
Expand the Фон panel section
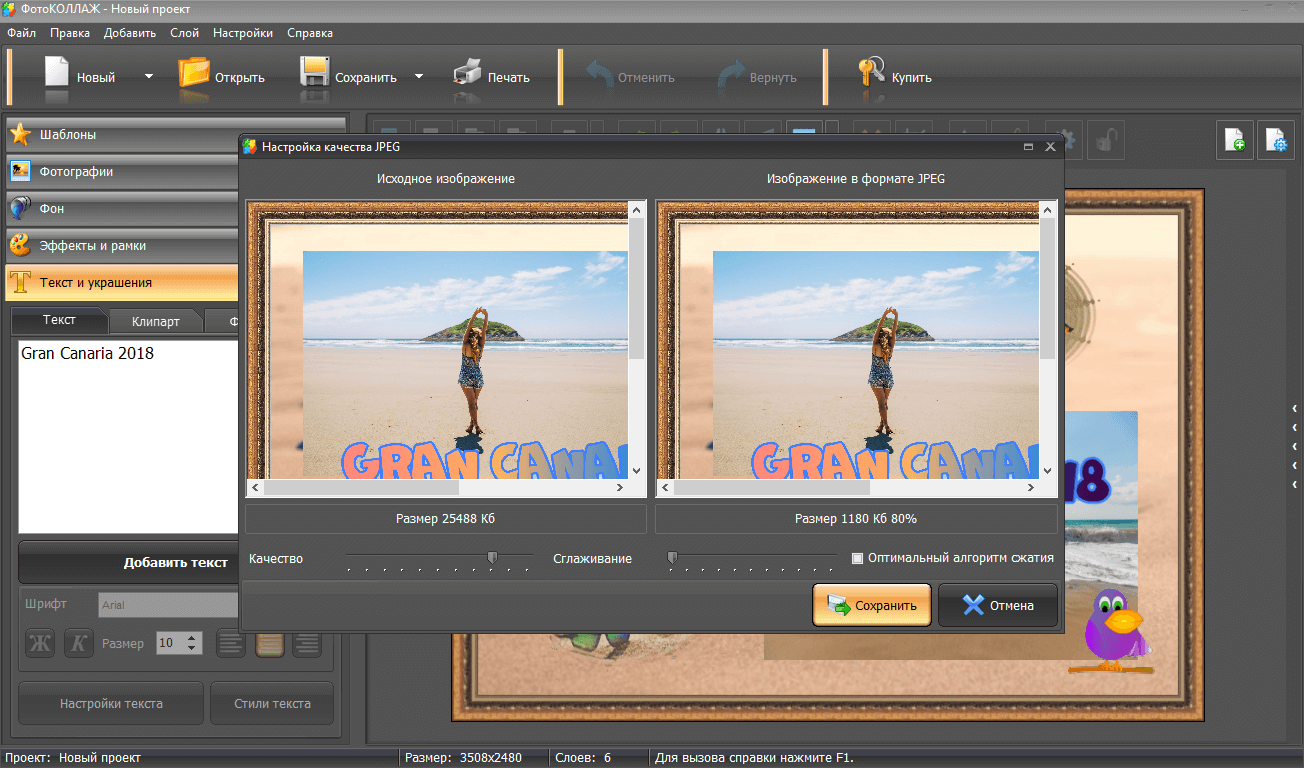[x=122, y=209]
